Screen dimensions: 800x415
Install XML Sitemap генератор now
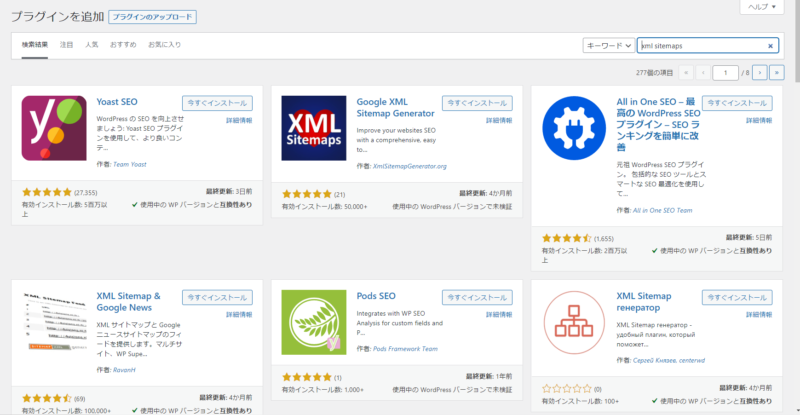[737, 297]
